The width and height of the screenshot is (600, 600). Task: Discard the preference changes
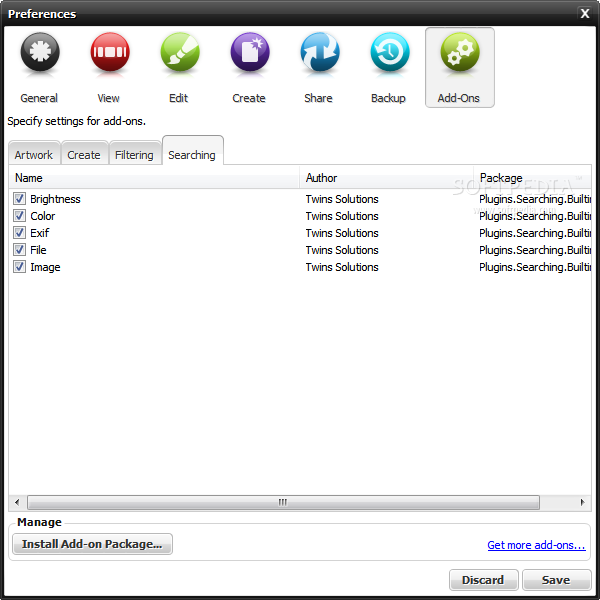483,580
